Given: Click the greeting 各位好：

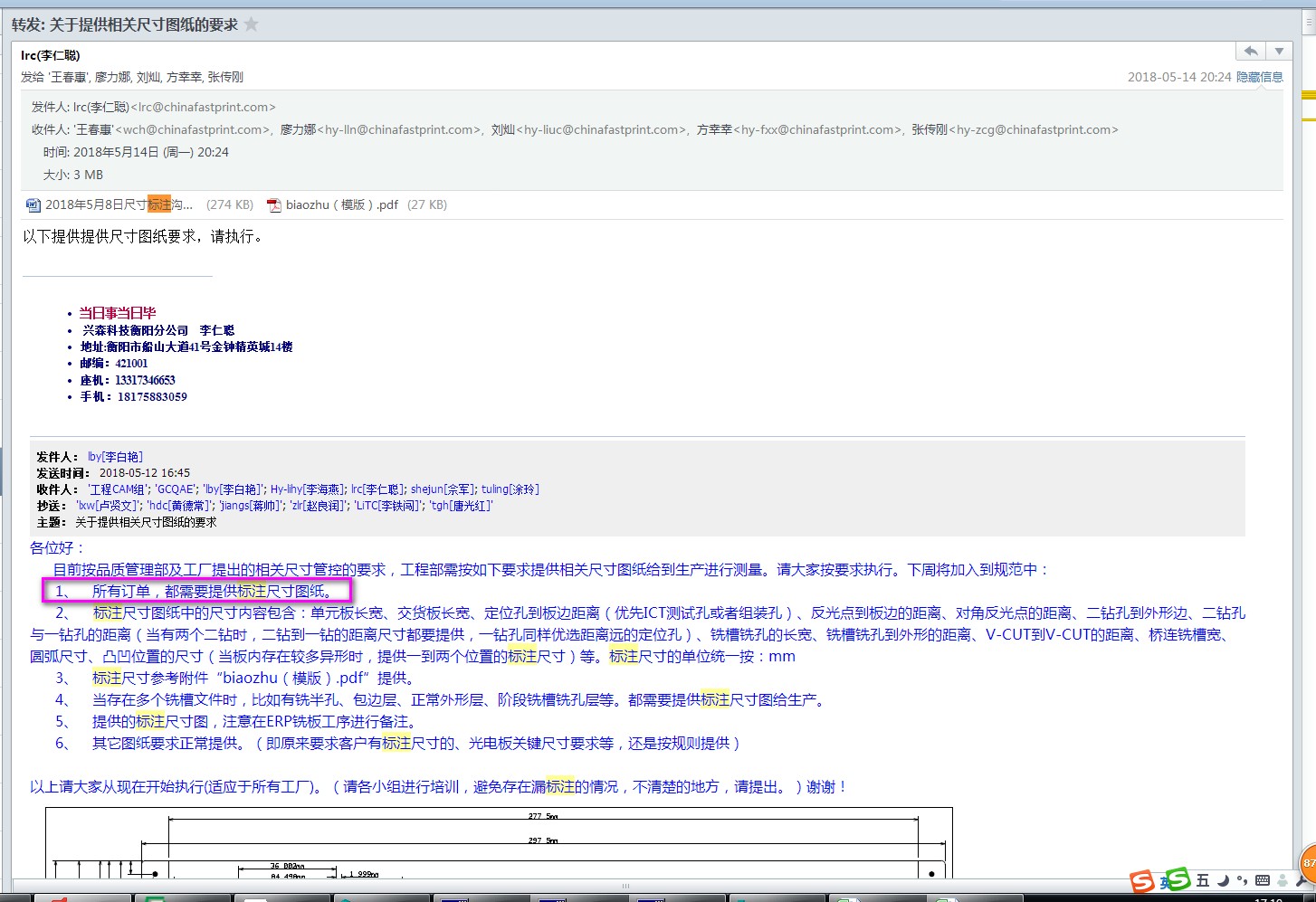Looking at the screenshot, I should point(58,547).
